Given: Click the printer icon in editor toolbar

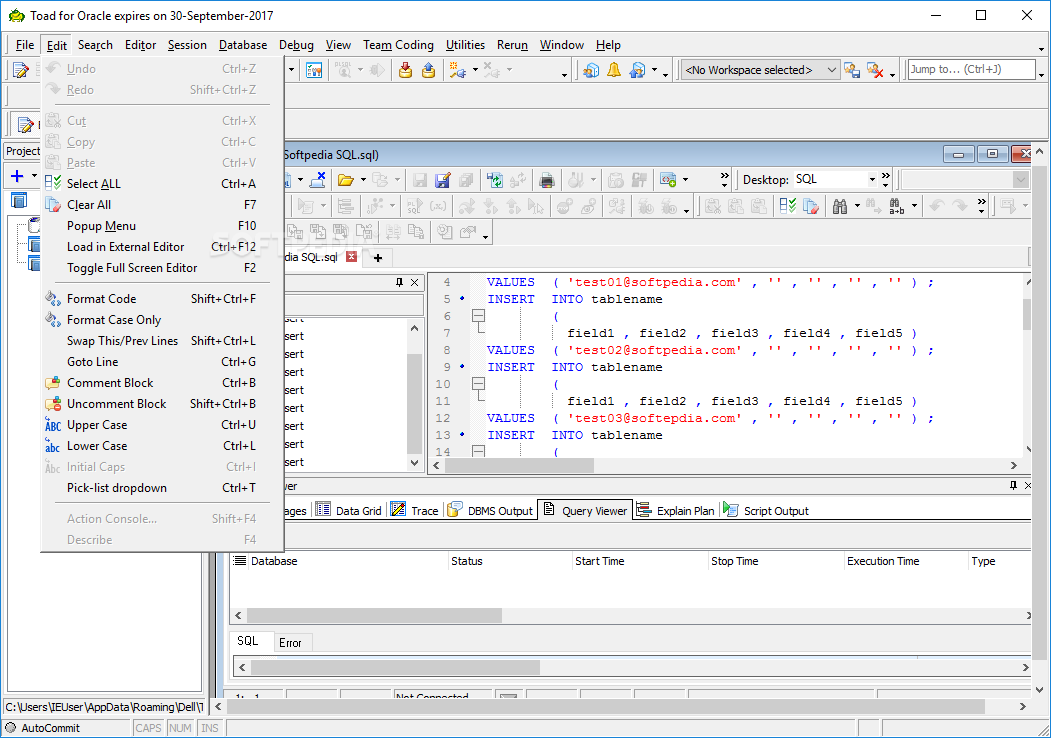Looking at the screenshot, I should (547, 180).
